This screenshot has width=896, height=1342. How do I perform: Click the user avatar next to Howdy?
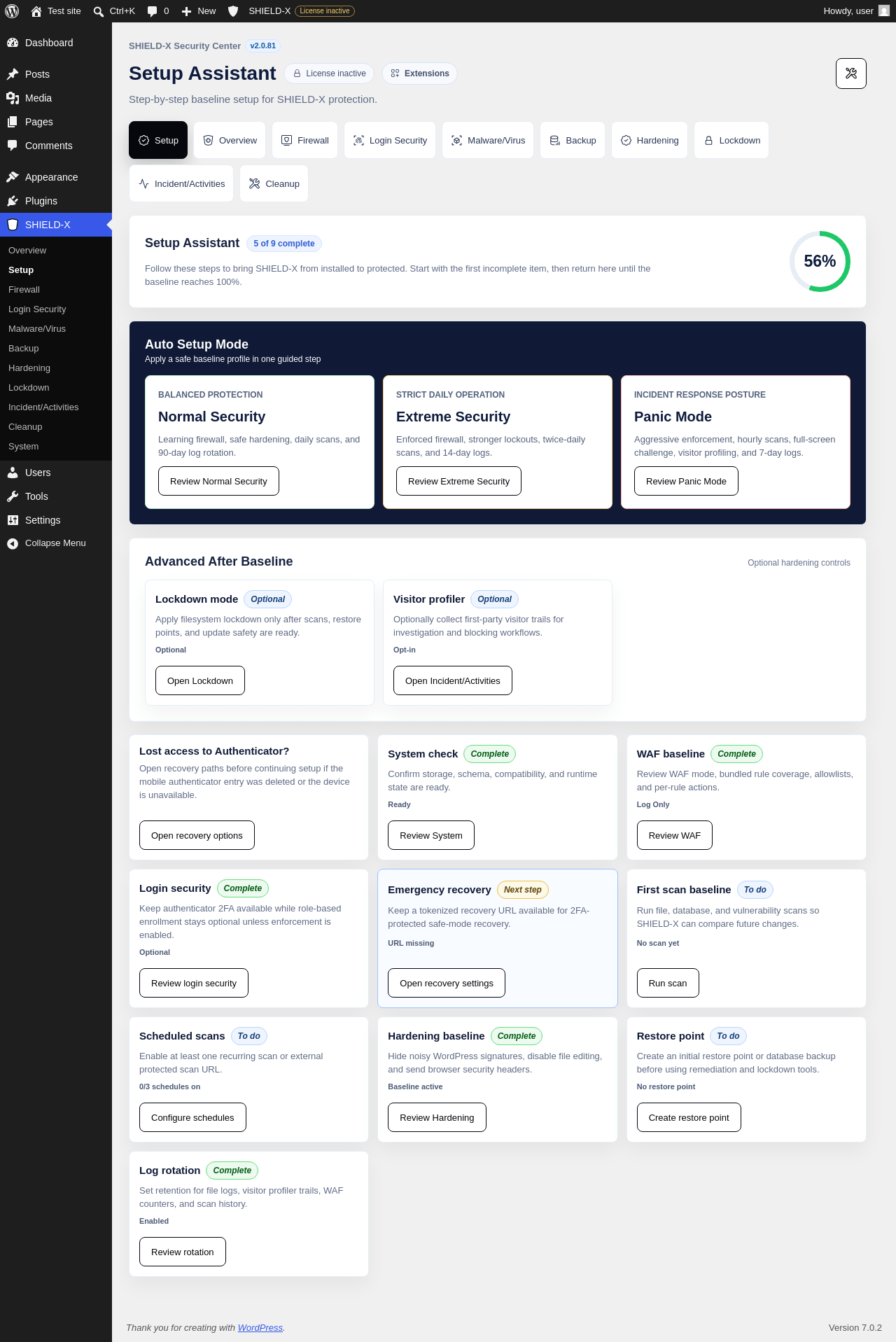884,11
